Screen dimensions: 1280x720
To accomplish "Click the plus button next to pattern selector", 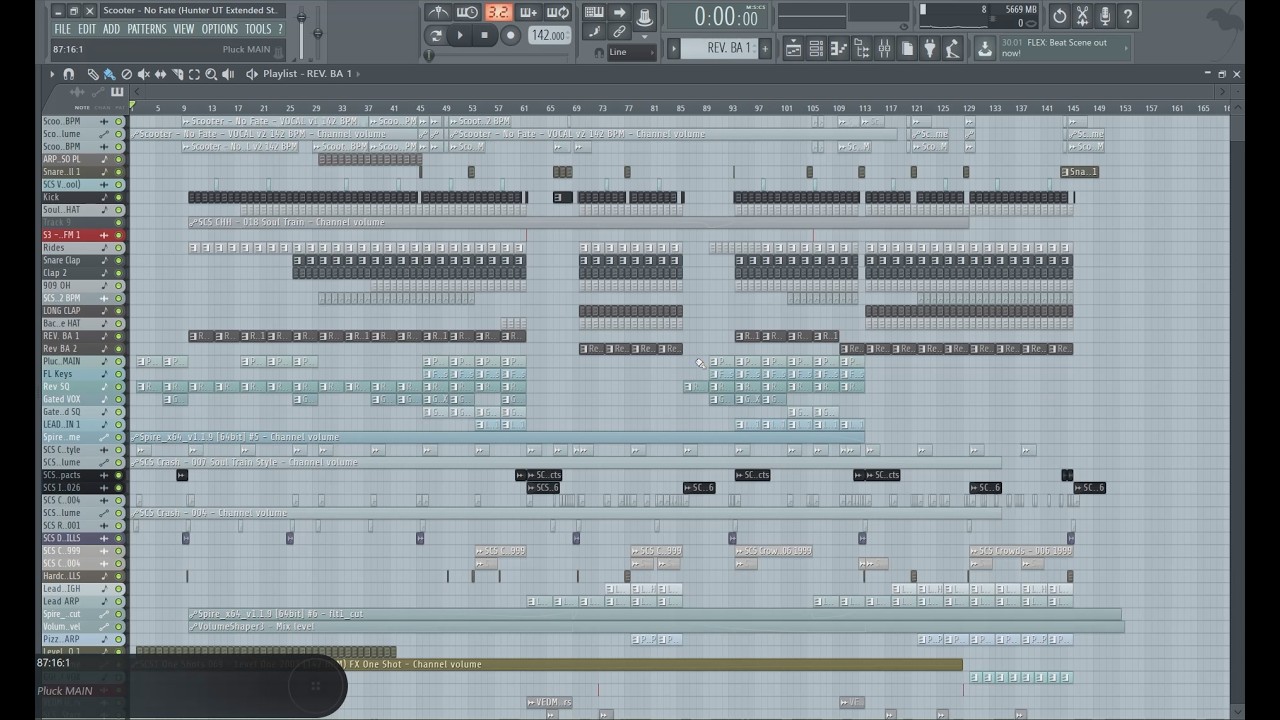I will (x=765, y=48).
